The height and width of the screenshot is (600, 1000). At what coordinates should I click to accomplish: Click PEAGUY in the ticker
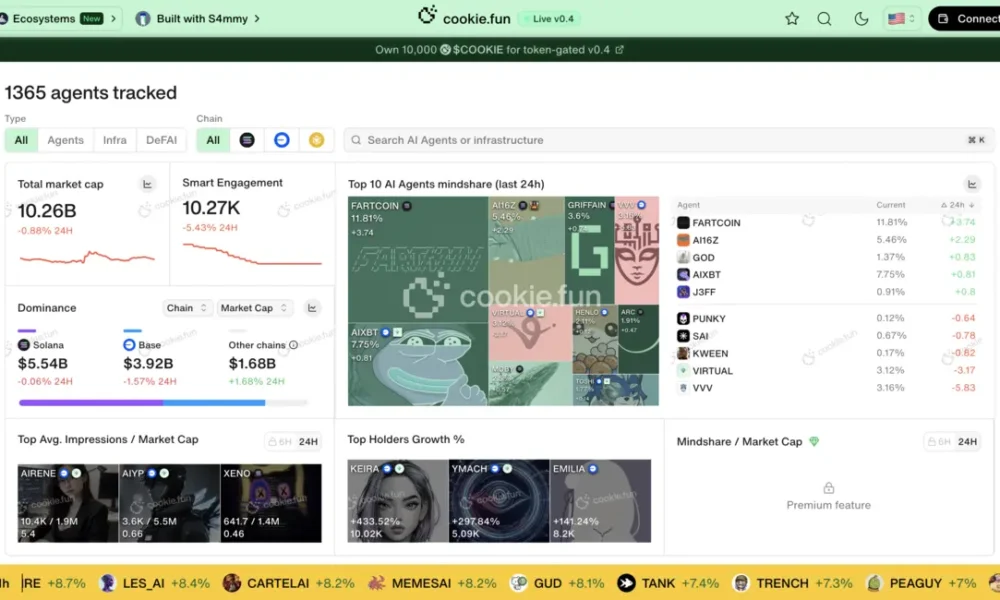(921, 583)
